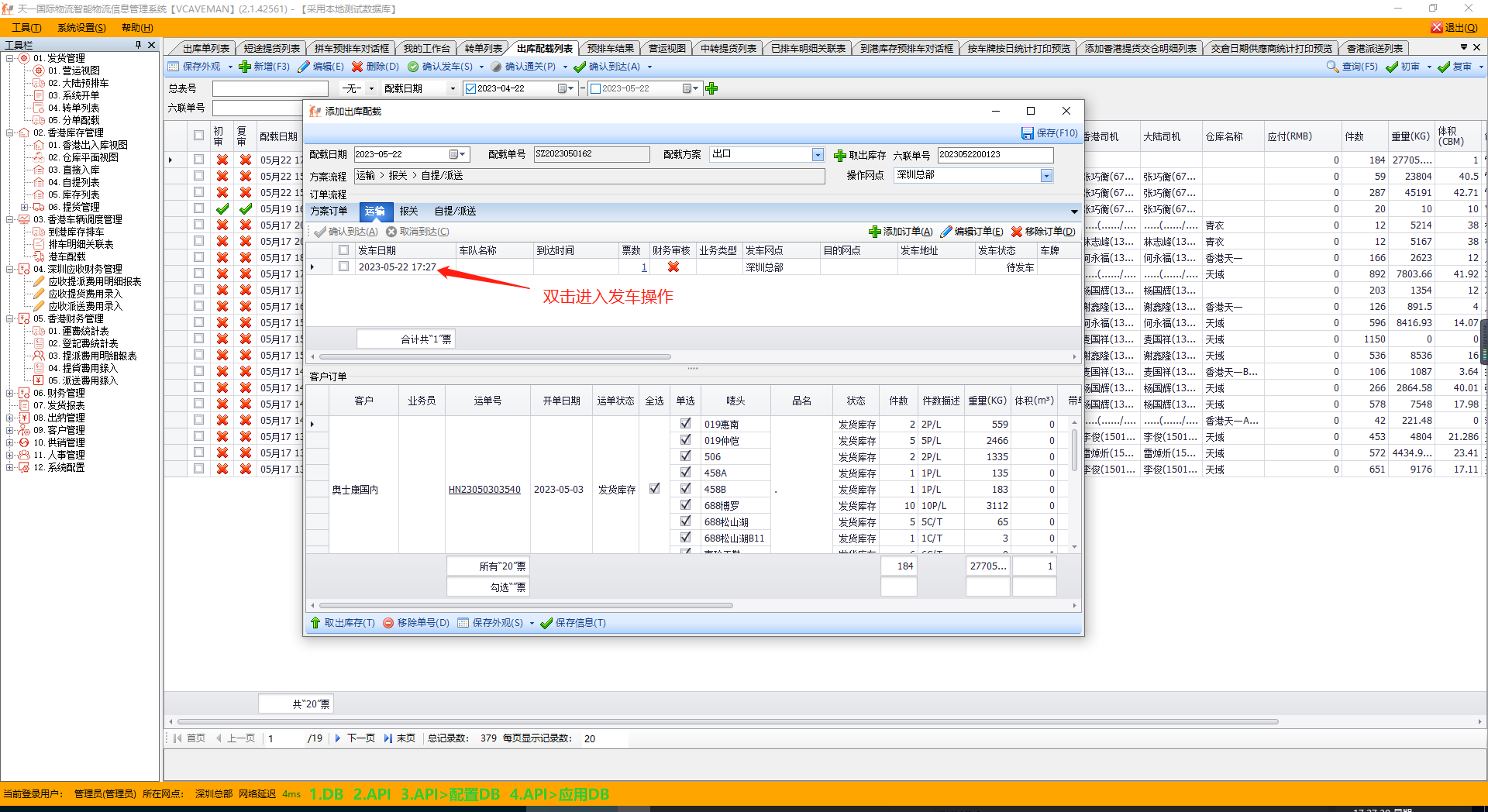Expand the 06. 财务管理 tree node
Image resolution: width=1488 pixels, height=812 pixels.
(10, 393)
